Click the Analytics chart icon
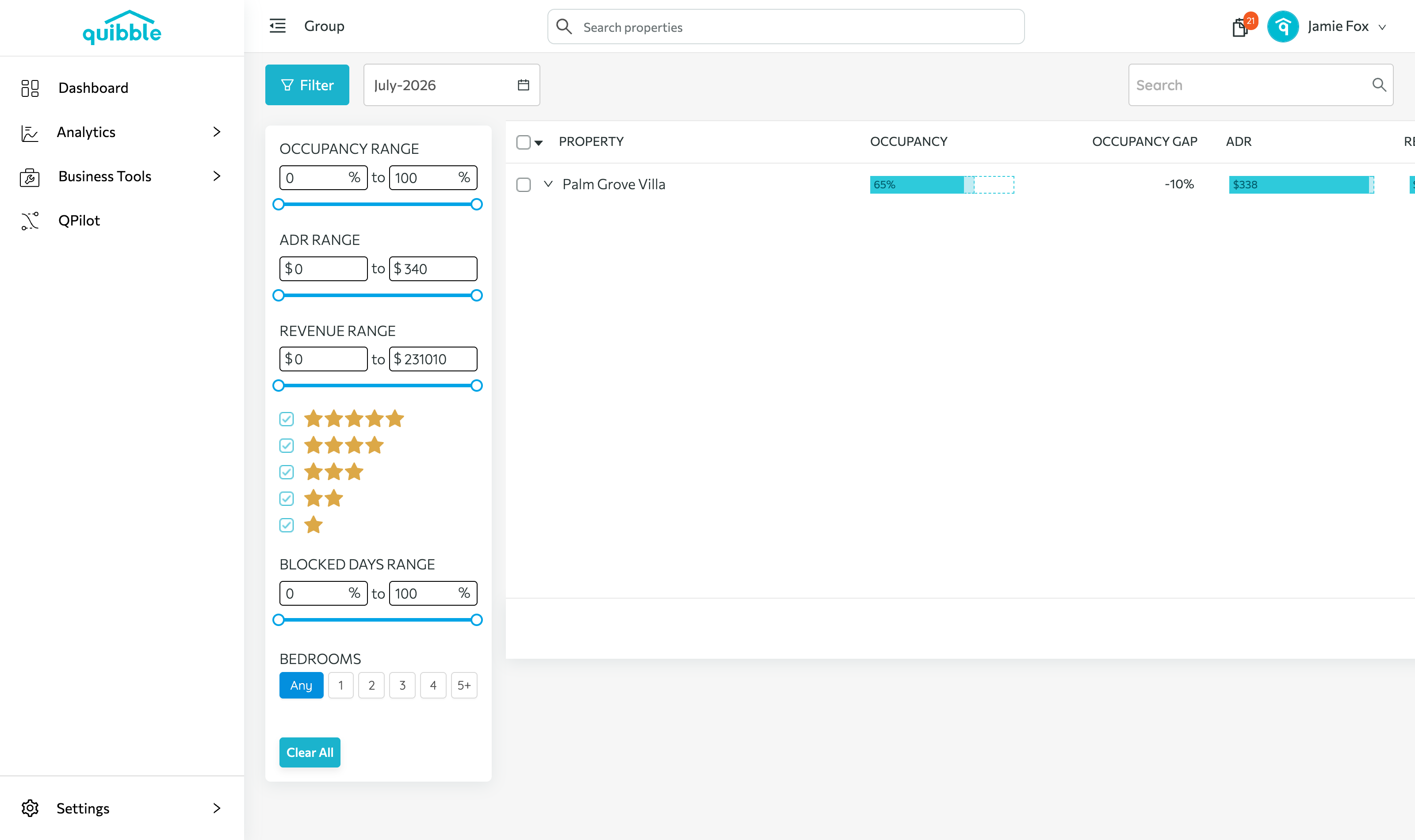Viewport: 1415px width, 840px height. pos(30,133)
